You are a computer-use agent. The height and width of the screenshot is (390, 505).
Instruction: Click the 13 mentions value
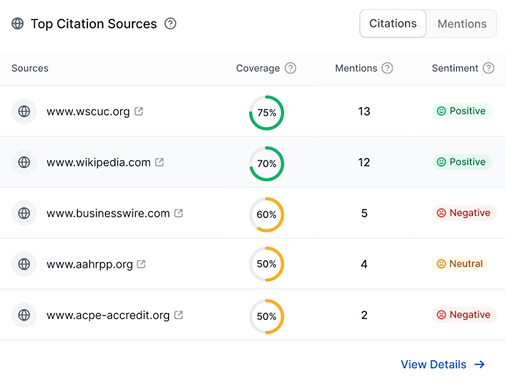tap(364, 111)
